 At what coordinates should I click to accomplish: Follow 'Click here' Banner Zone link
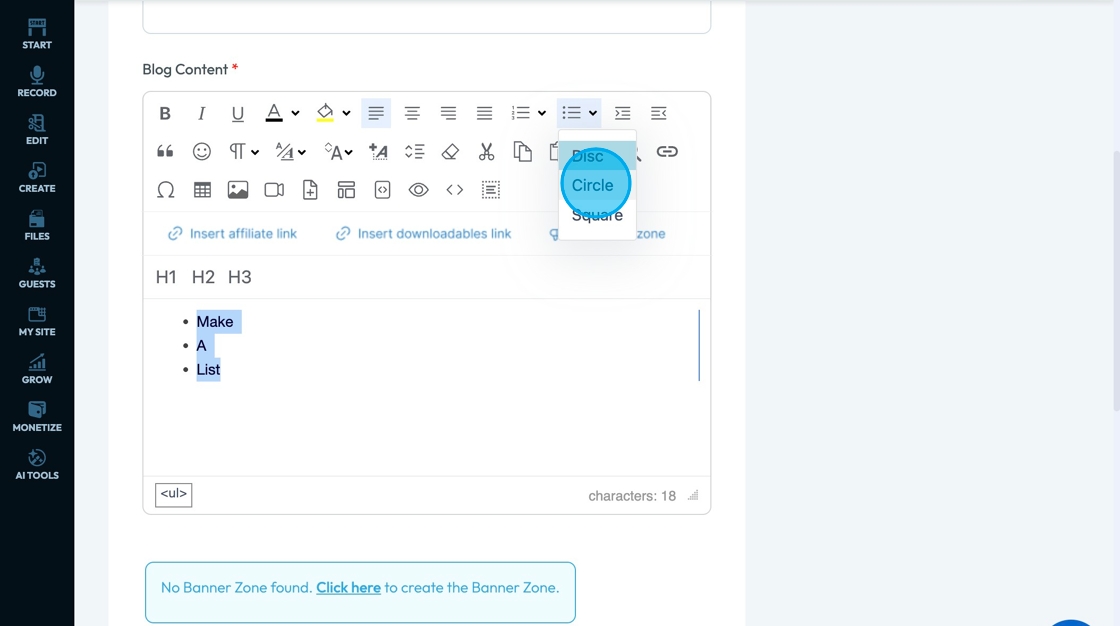349,587
